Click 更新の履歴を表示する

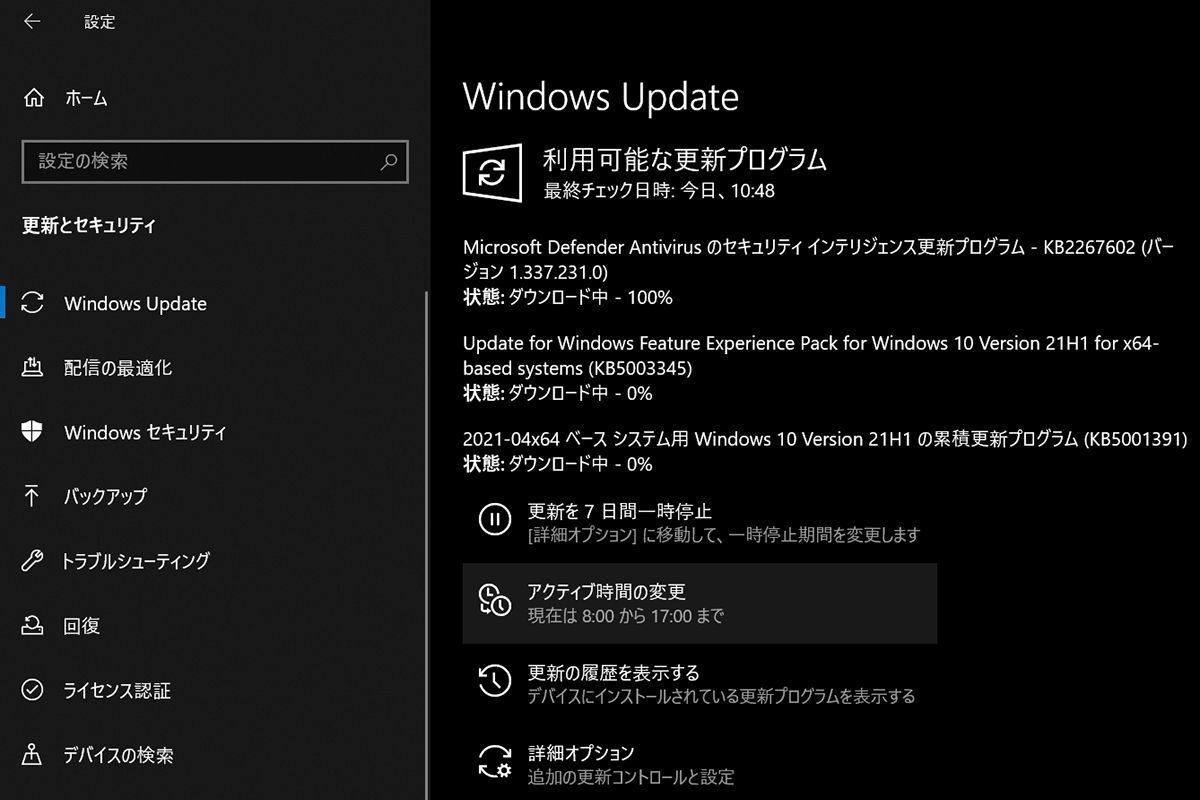pos(613,673)
